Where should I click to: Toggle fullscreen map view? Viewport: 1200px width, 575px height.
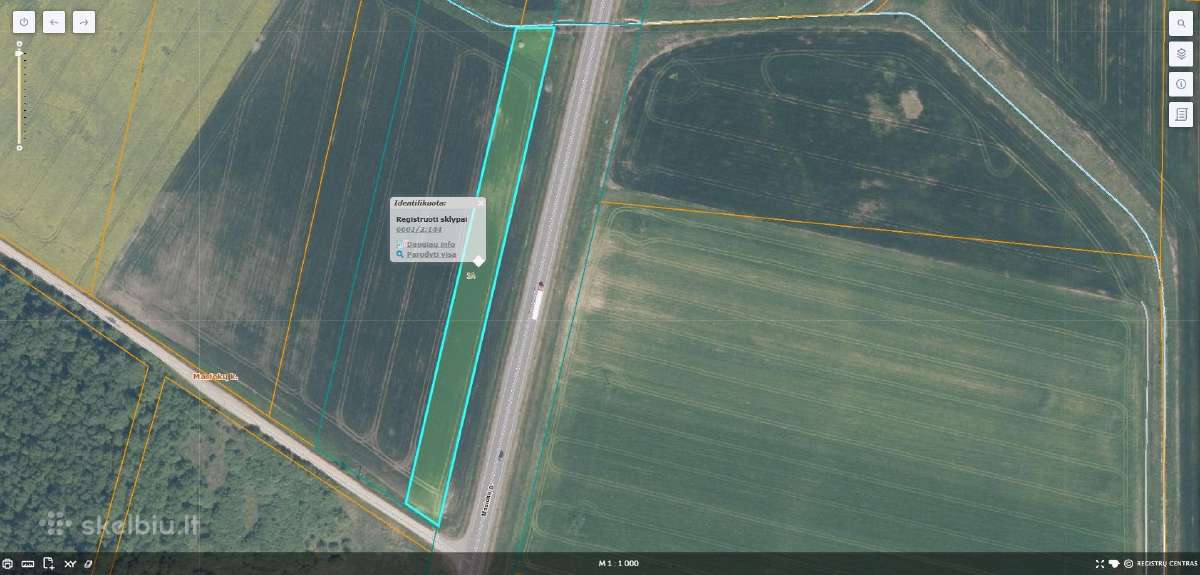(1100, 564)
